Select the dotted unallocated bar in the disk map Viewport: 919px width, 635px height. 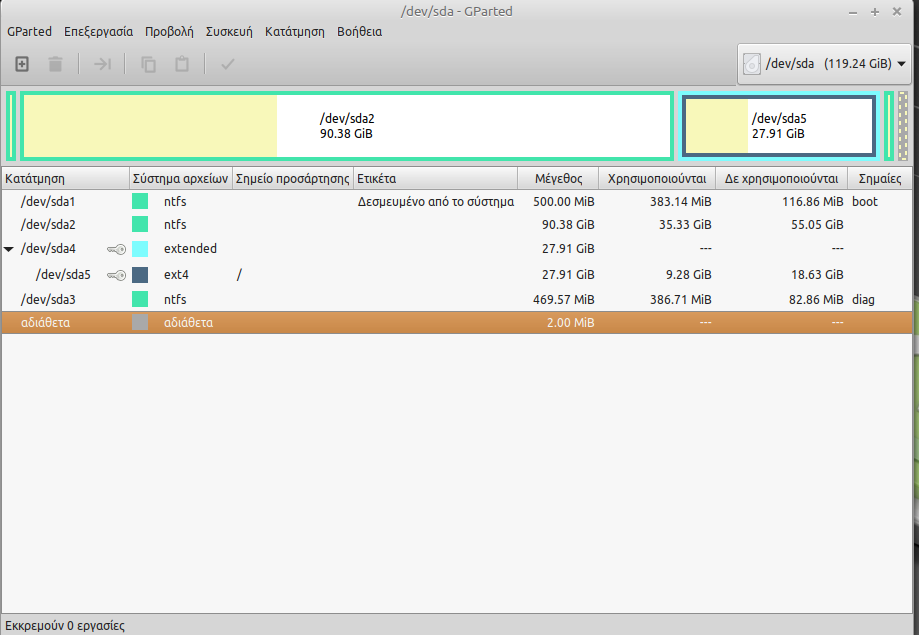(903, 126)
